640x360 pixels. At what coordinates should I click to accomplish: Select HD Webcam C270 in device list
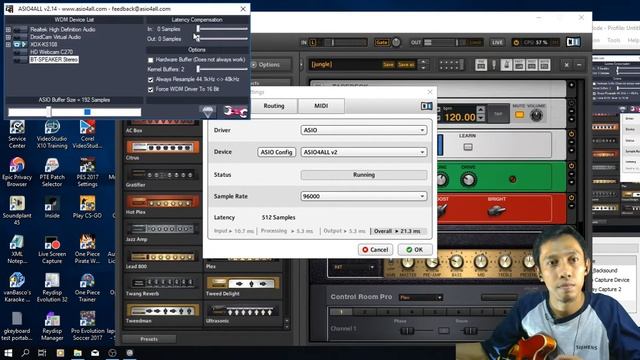coord(51,52)
